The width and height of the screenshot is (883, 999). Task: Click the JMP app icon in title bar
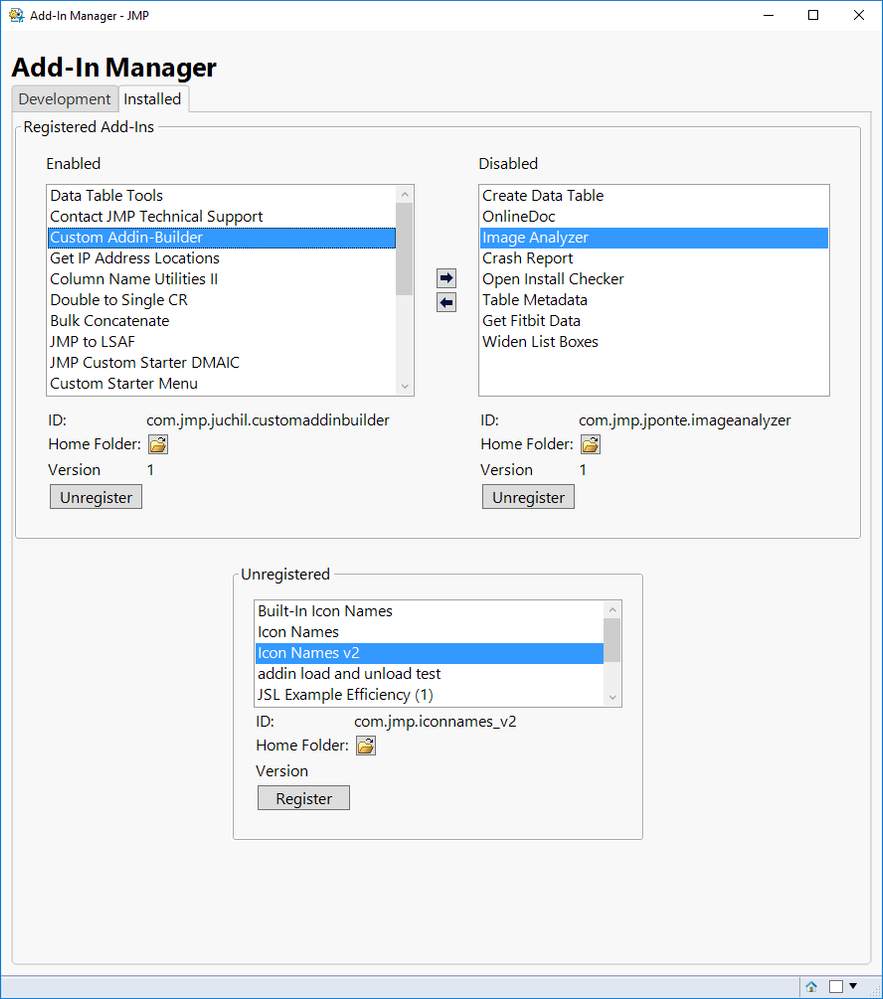tap(16, 16)
